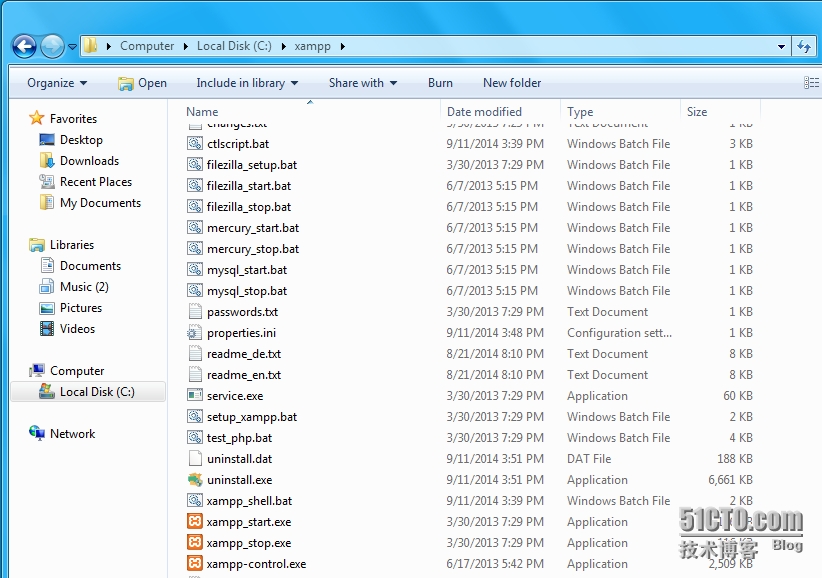The width and height of the screenshot is (822, 578).
Task: Select the setup_xampp.bat file icon
Action: pyautogui.click(x=195, y=417)
